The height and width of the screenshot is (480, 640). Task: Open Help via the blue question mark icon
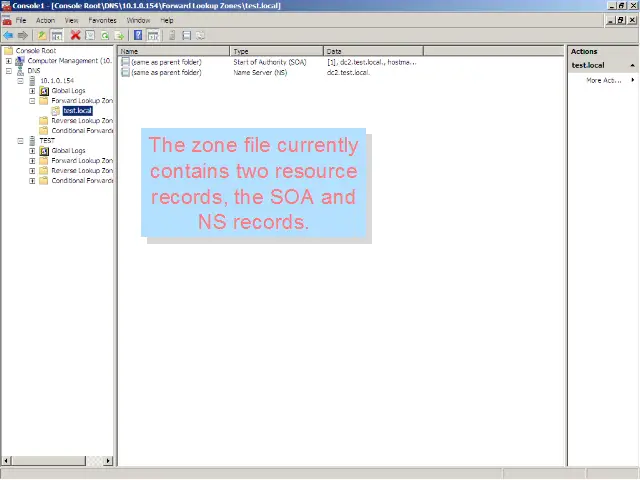coord(138,35)
